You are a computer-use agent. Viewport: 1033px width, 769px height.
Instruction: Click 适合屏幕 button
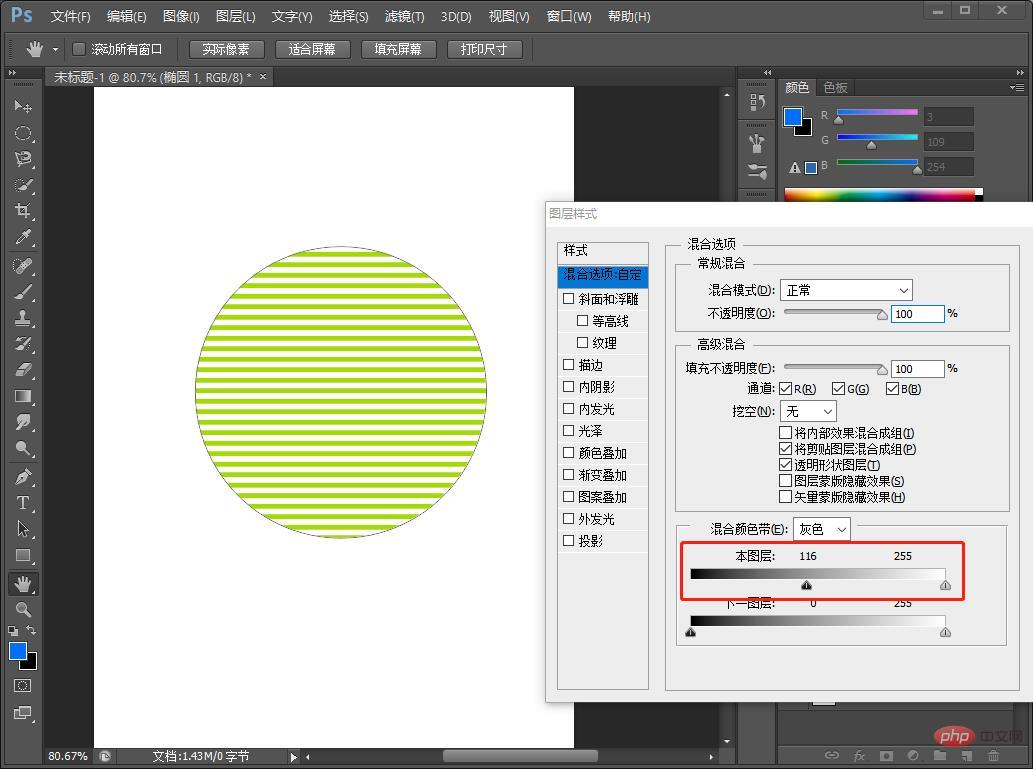coord(312,49)
